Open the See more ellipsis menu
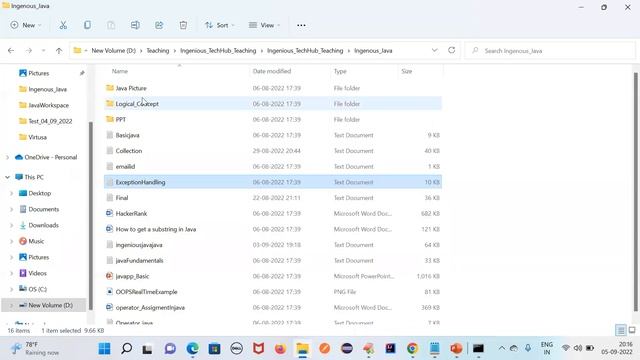The image size is (640, 360). (301, 25)
